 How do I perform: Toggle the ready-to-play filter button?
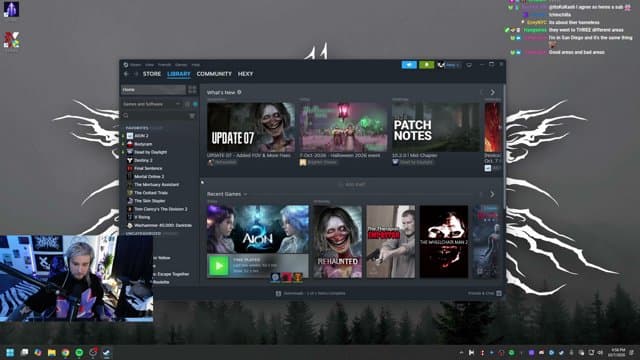click(195, 104)
